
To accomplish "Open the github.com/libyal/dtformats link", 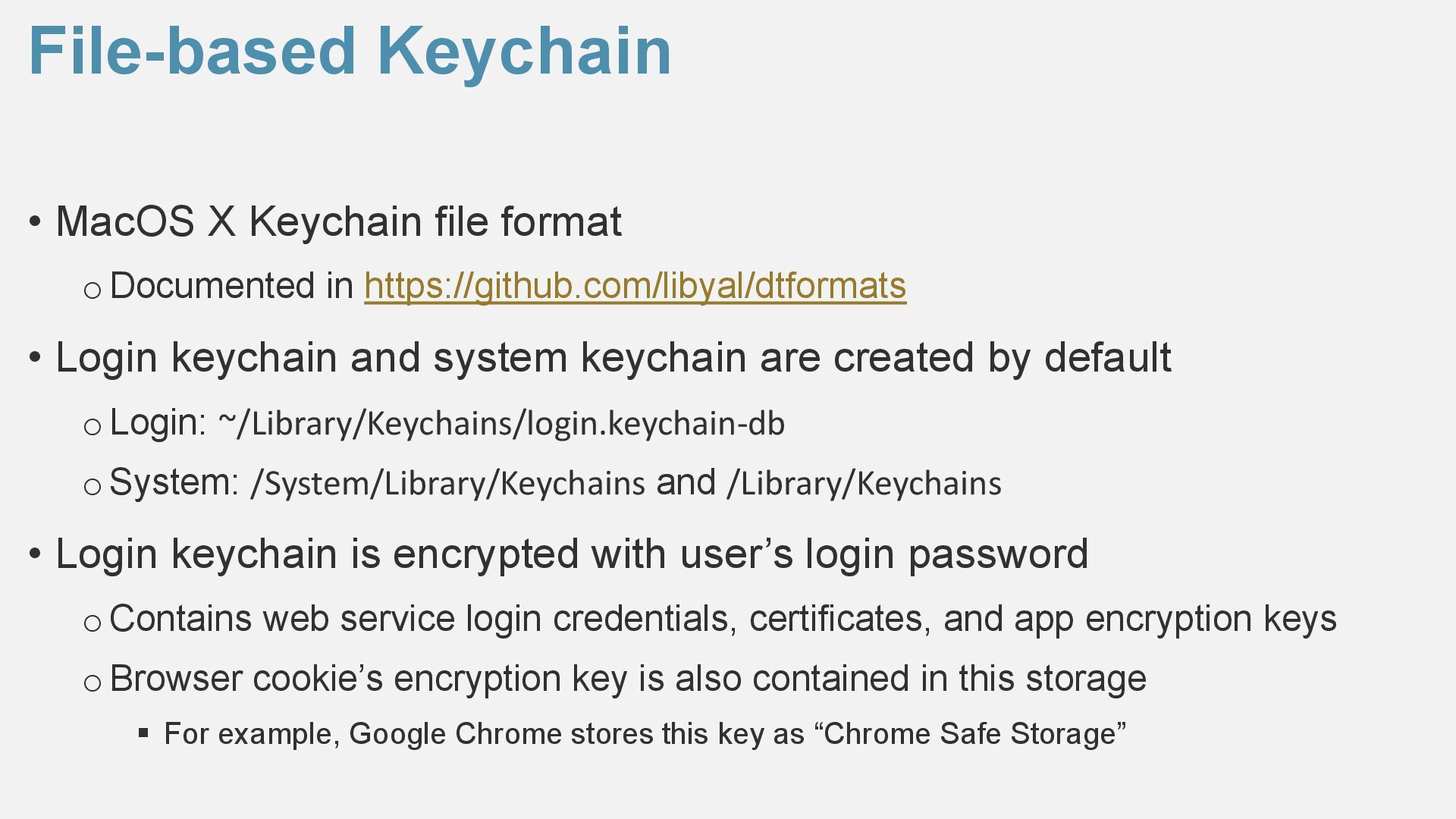I will (x=635, y=287).
